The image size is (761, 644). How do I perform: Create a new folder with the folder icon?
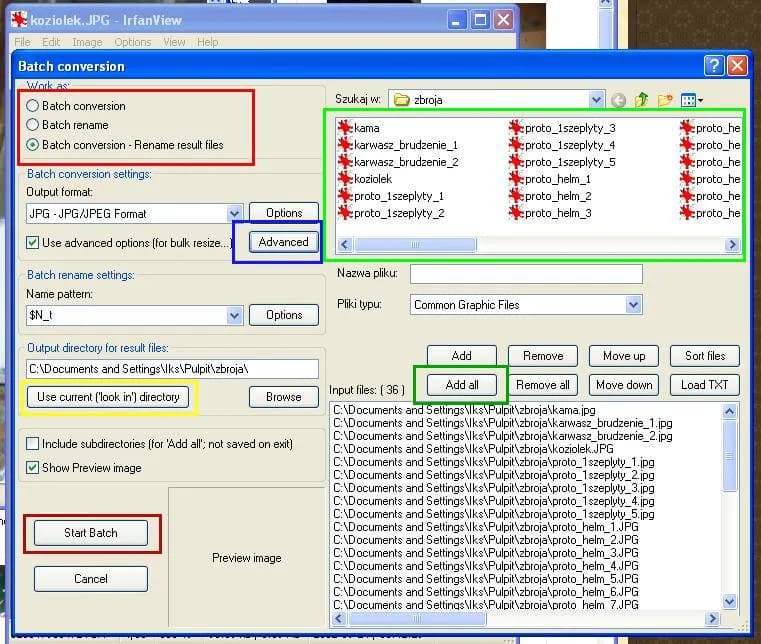(x=664, y=100)
